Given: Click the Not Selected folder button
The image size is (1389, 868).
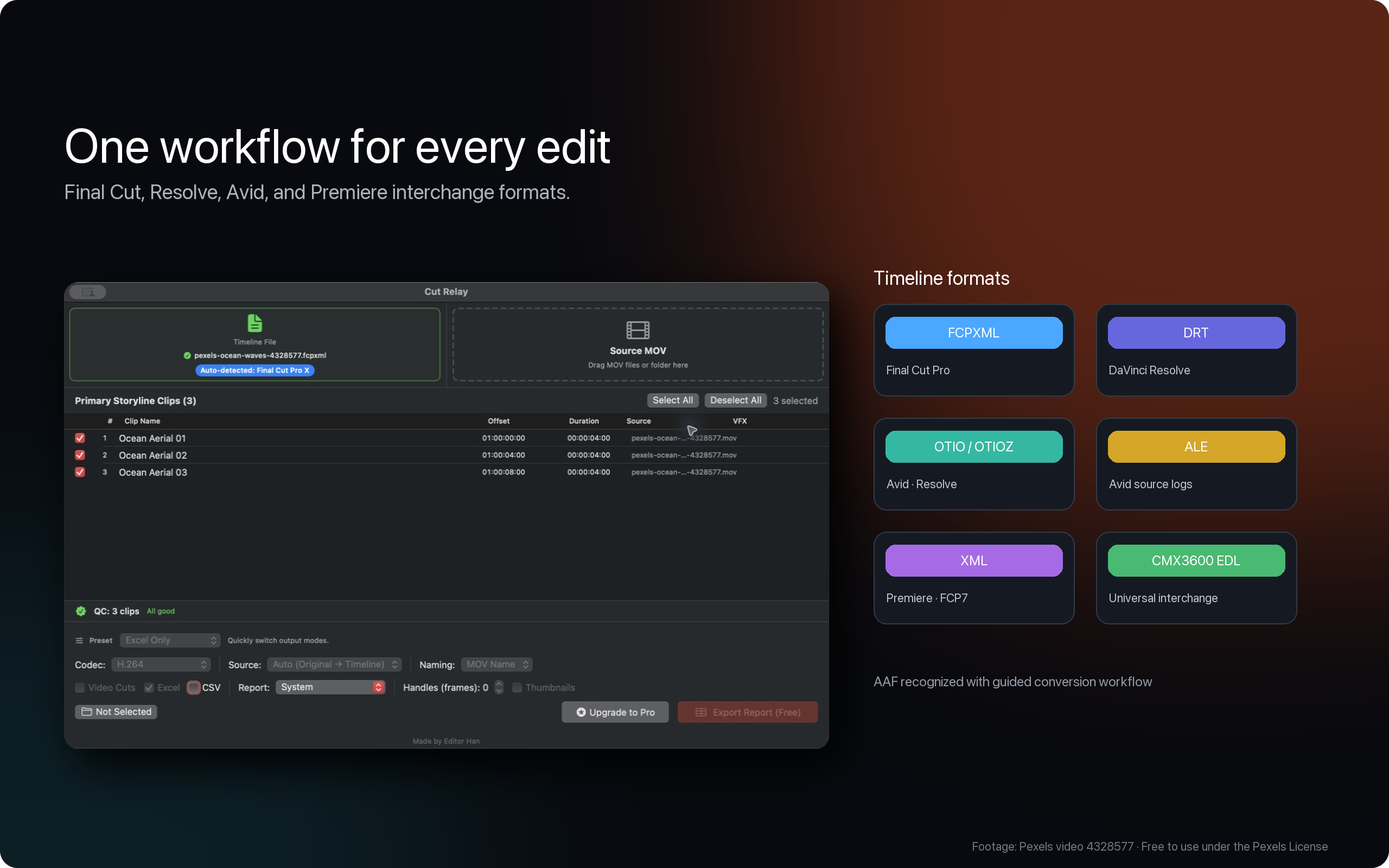Looking at the screenshot, I should 116,712.
